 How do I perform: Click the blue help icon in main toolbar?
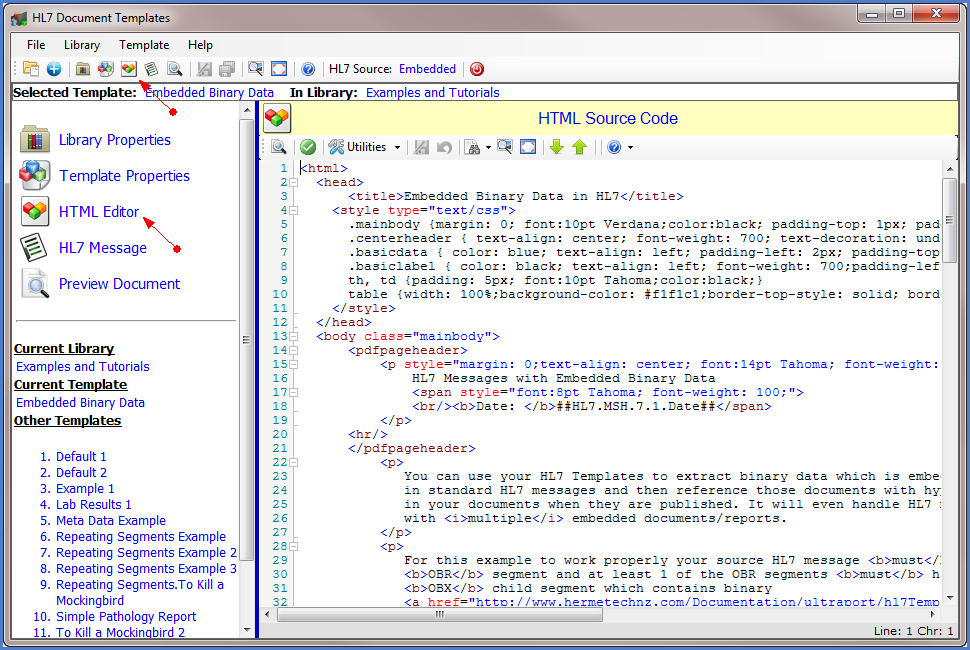pyautogui.click(x=308, y=69)
